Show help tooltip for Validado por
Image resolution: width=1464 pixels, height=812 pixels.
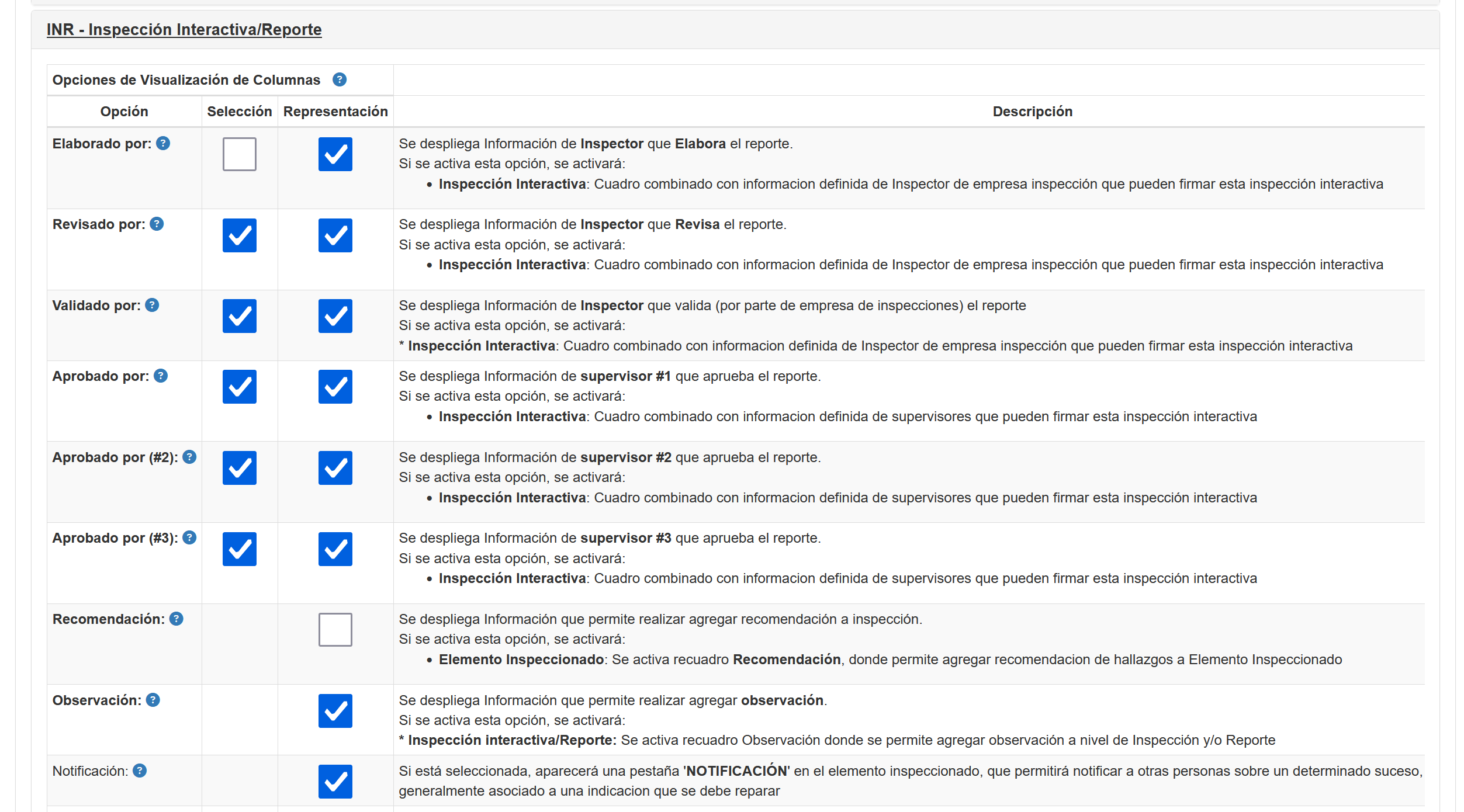[152, 305]
